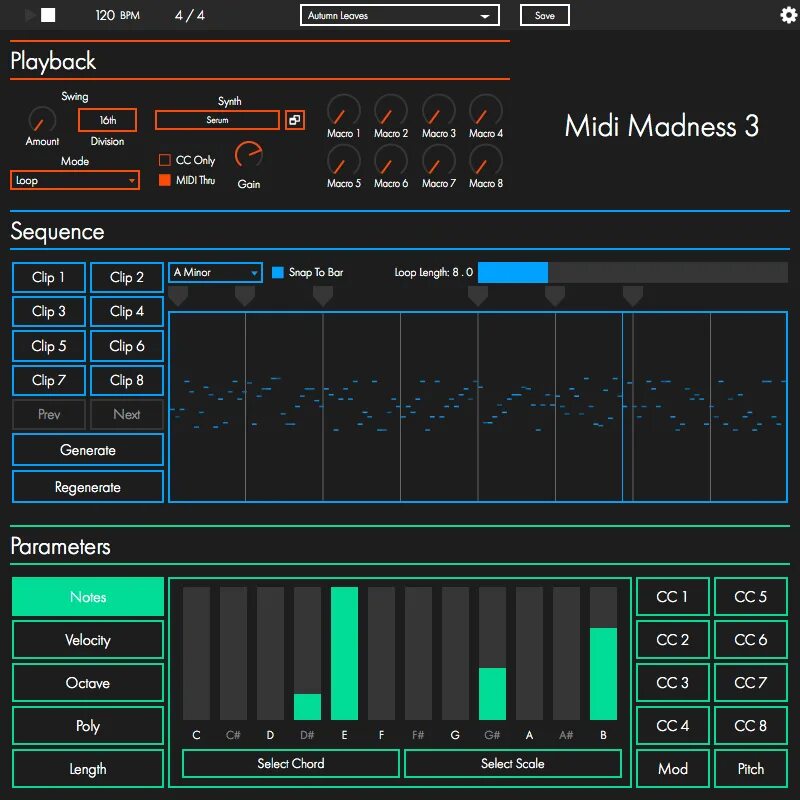Screen dimensions: 800x800
Task: Click the Gain knob
Action: pos(249,156)
